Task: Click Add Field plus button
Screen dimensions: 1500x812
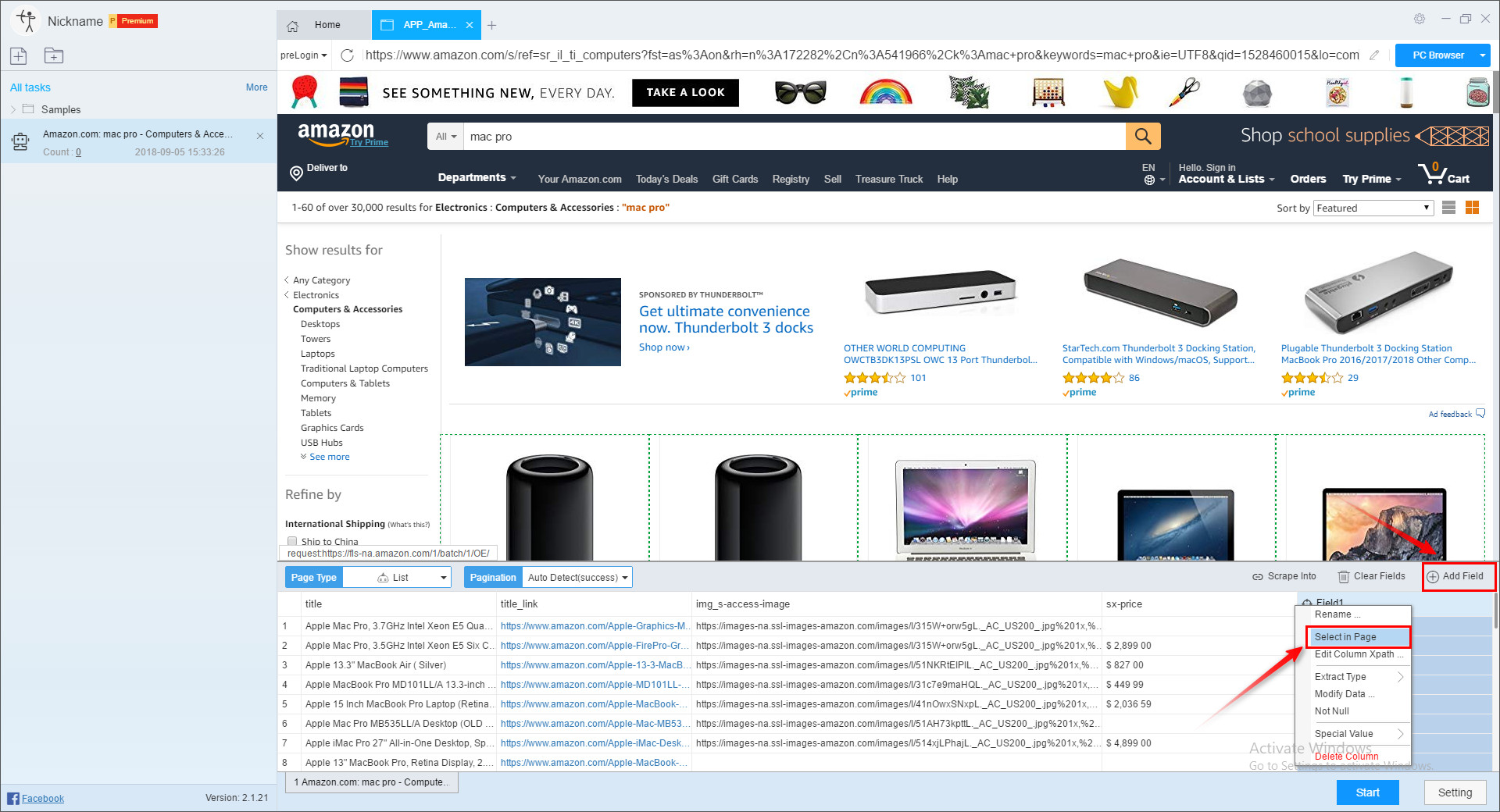Action: click(x=1455, y=576)
